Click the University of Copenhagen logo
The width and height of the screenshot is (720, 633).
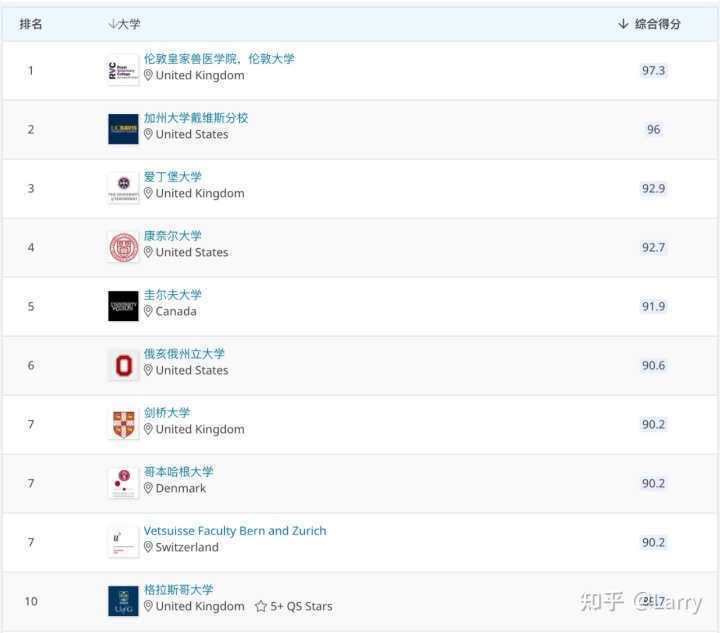coord(123,483)
